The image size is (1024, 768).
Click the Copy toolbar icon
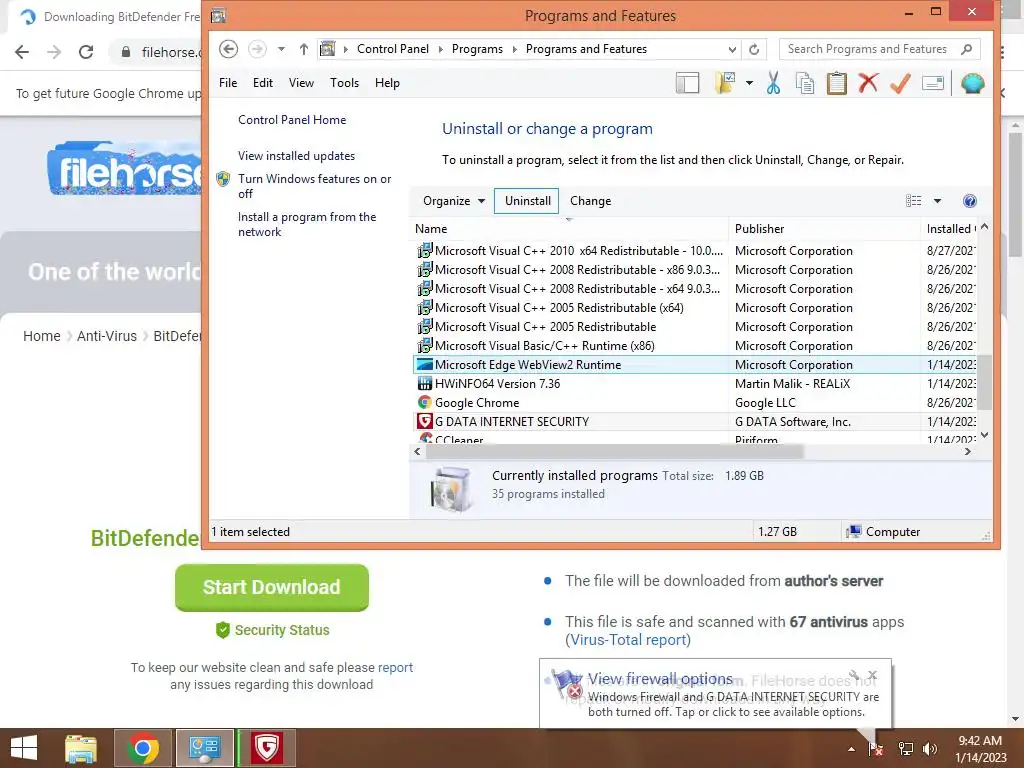click(x=805, y=83)
